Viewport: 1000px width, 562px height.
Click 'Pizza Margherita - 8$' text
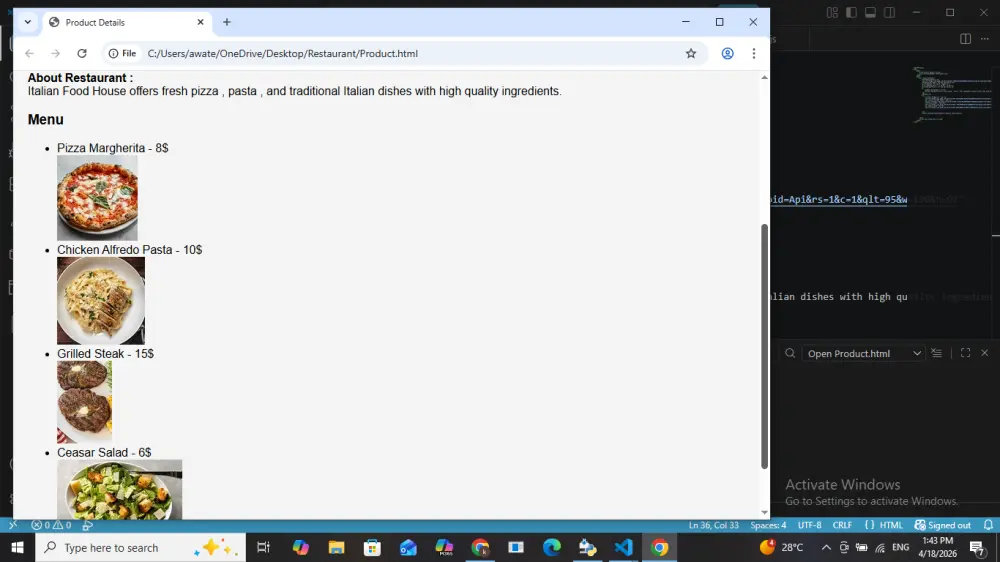(x=112, y=148)
